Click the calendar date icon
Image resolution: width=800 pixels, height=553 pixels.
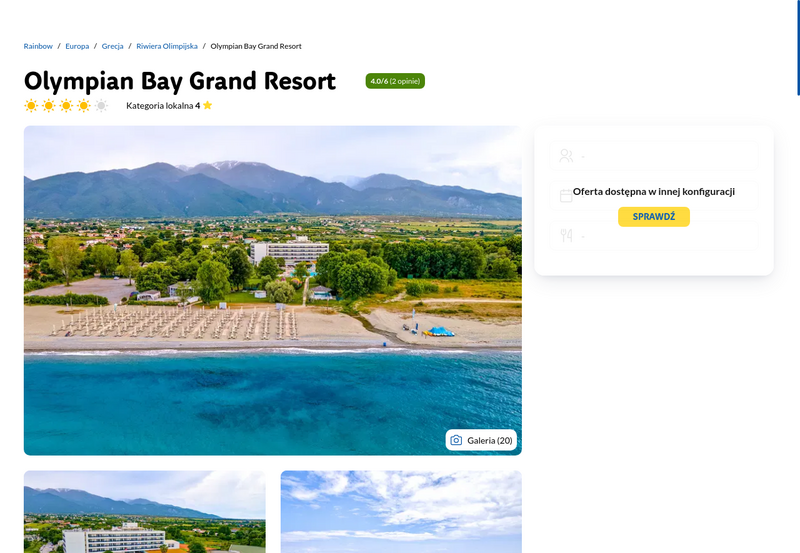pos(566,196)
